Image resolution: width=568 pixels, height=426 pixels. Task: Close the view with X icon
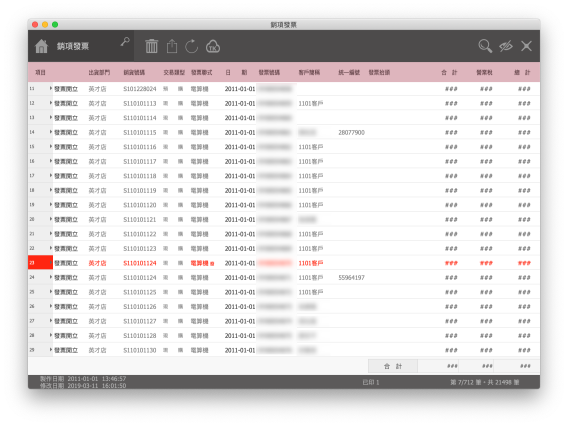tap(526, 46)
